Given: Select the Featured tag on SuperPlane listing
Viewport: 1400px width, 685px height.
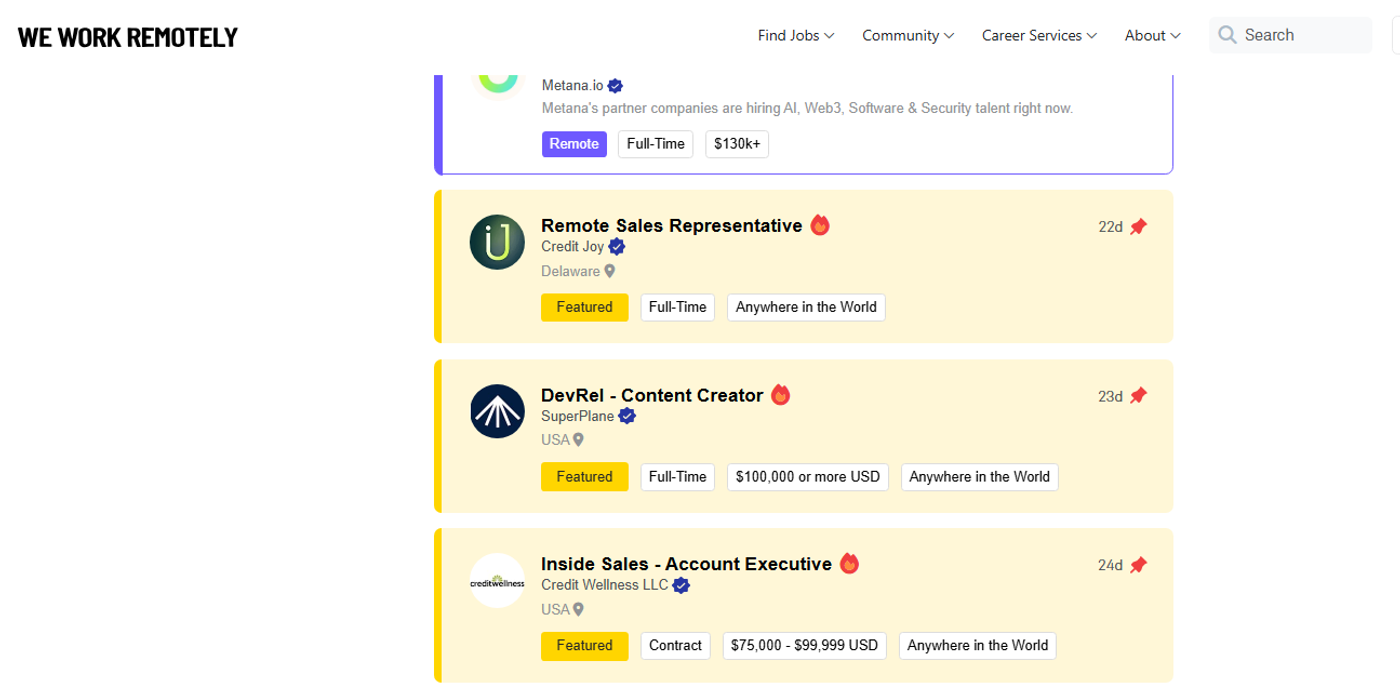Looking at the screenshot, I should click(x=584, y=477).
